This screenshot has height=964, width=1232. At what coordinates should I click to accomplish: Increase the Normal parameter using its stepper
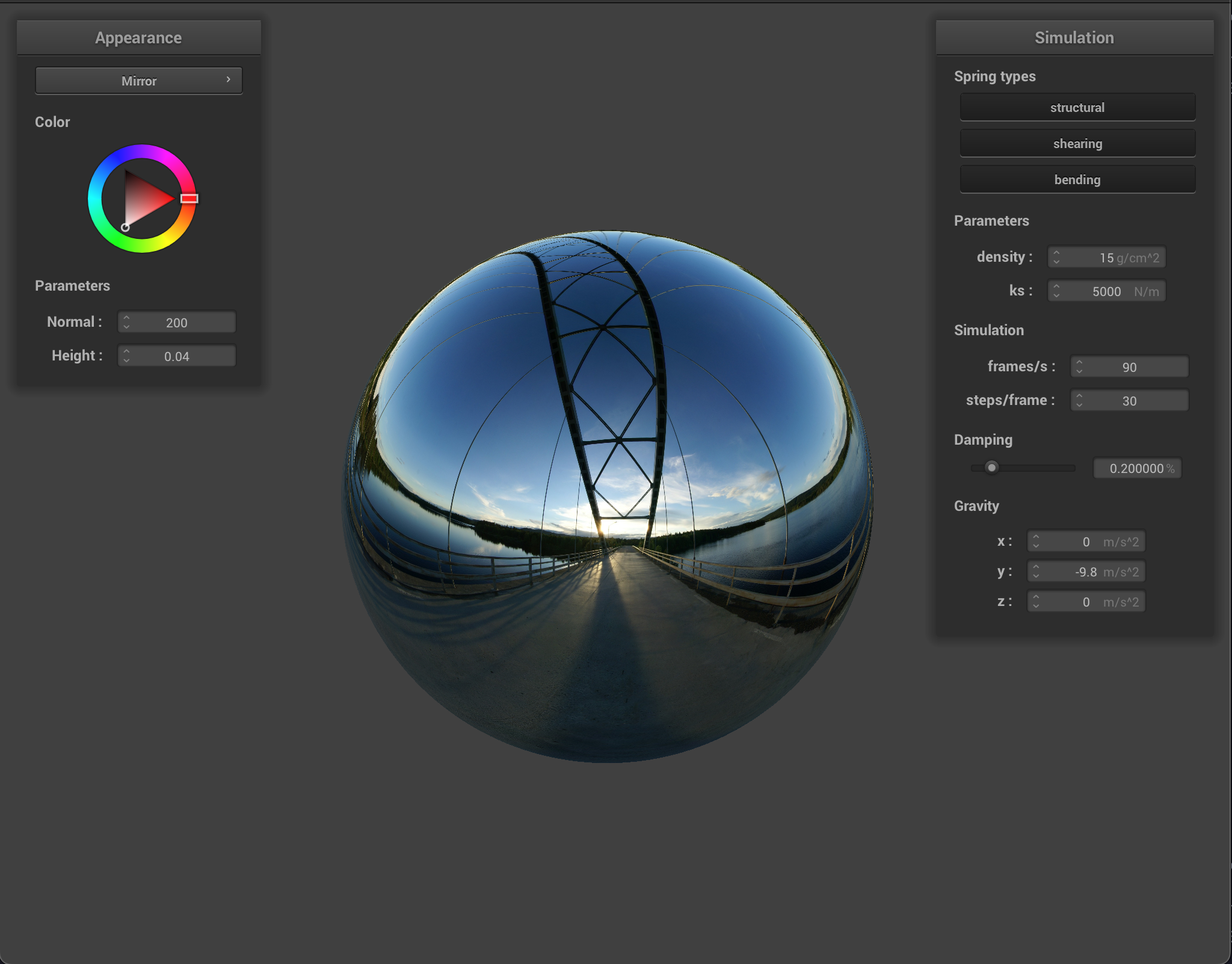tap(127, 318)
